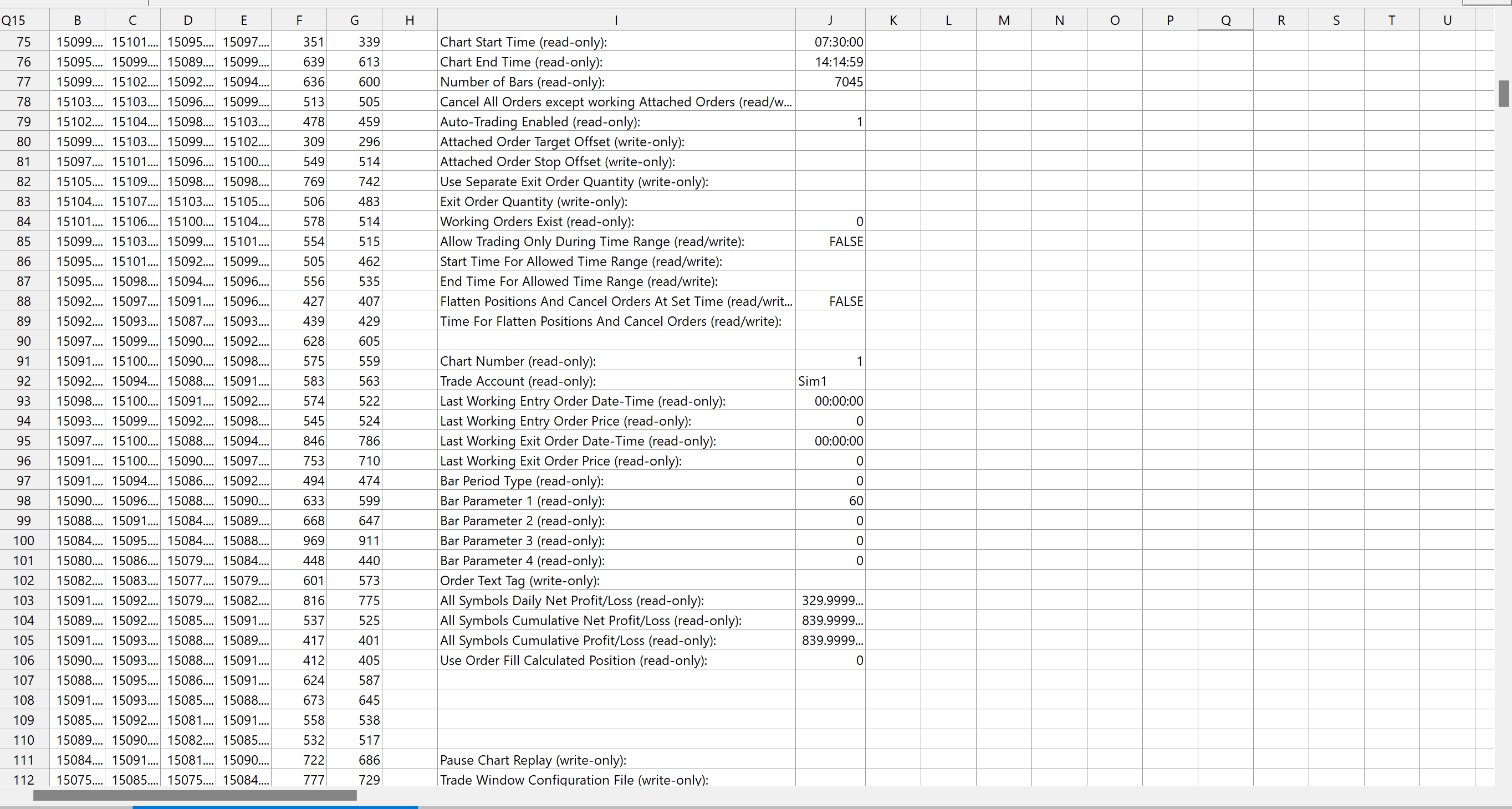Select cell with value 969 in column F

tap(299, 541)
